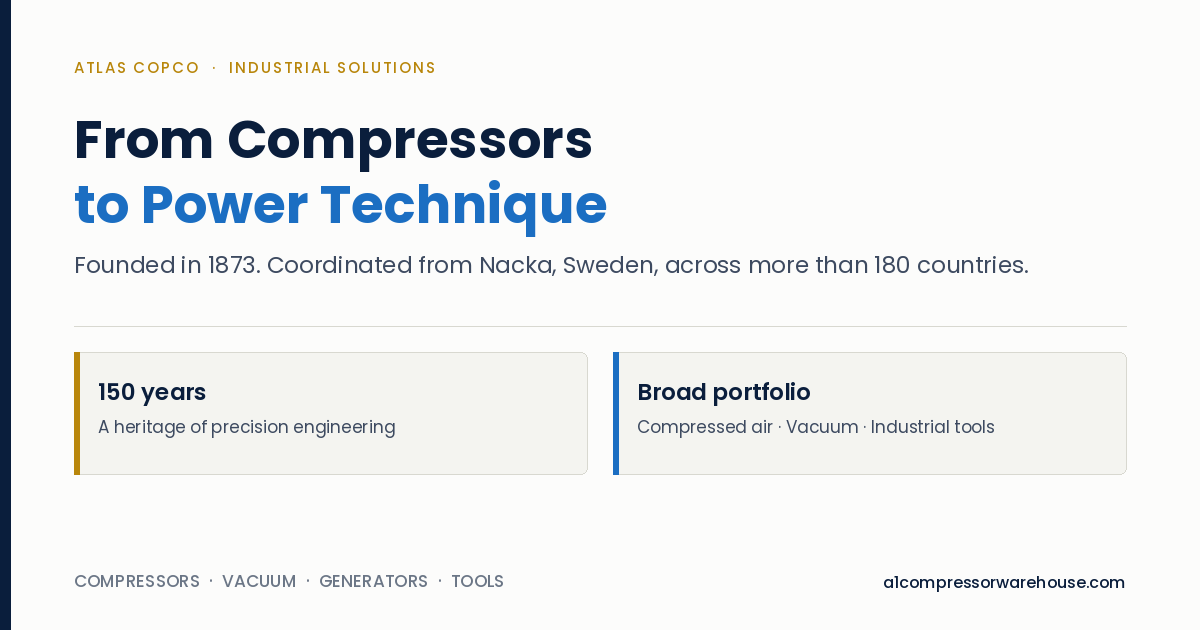Screen dimensions: 1200x630
Task: Open the Broad portfolio card
Action: coord(870,413)
